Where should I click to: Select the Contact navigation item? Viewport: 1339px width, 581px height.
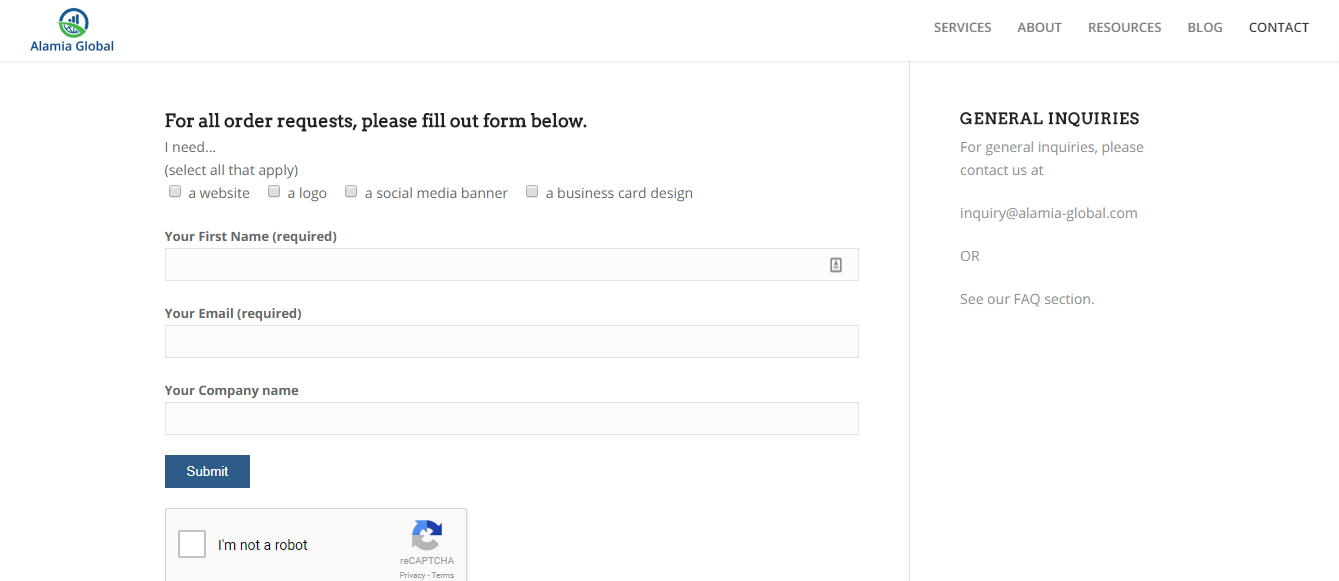coord(1278,28)
